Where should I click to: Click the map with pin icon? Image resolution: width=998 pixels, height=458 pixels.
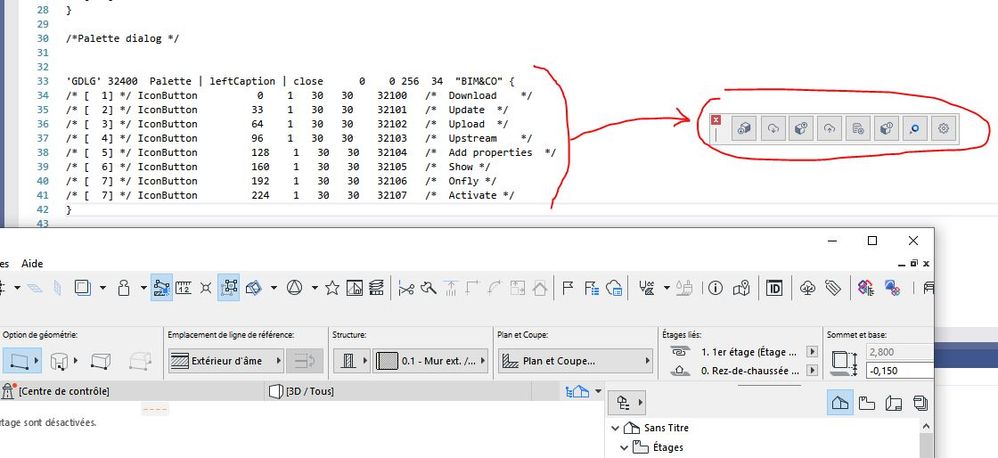click(x=741, y=288)
